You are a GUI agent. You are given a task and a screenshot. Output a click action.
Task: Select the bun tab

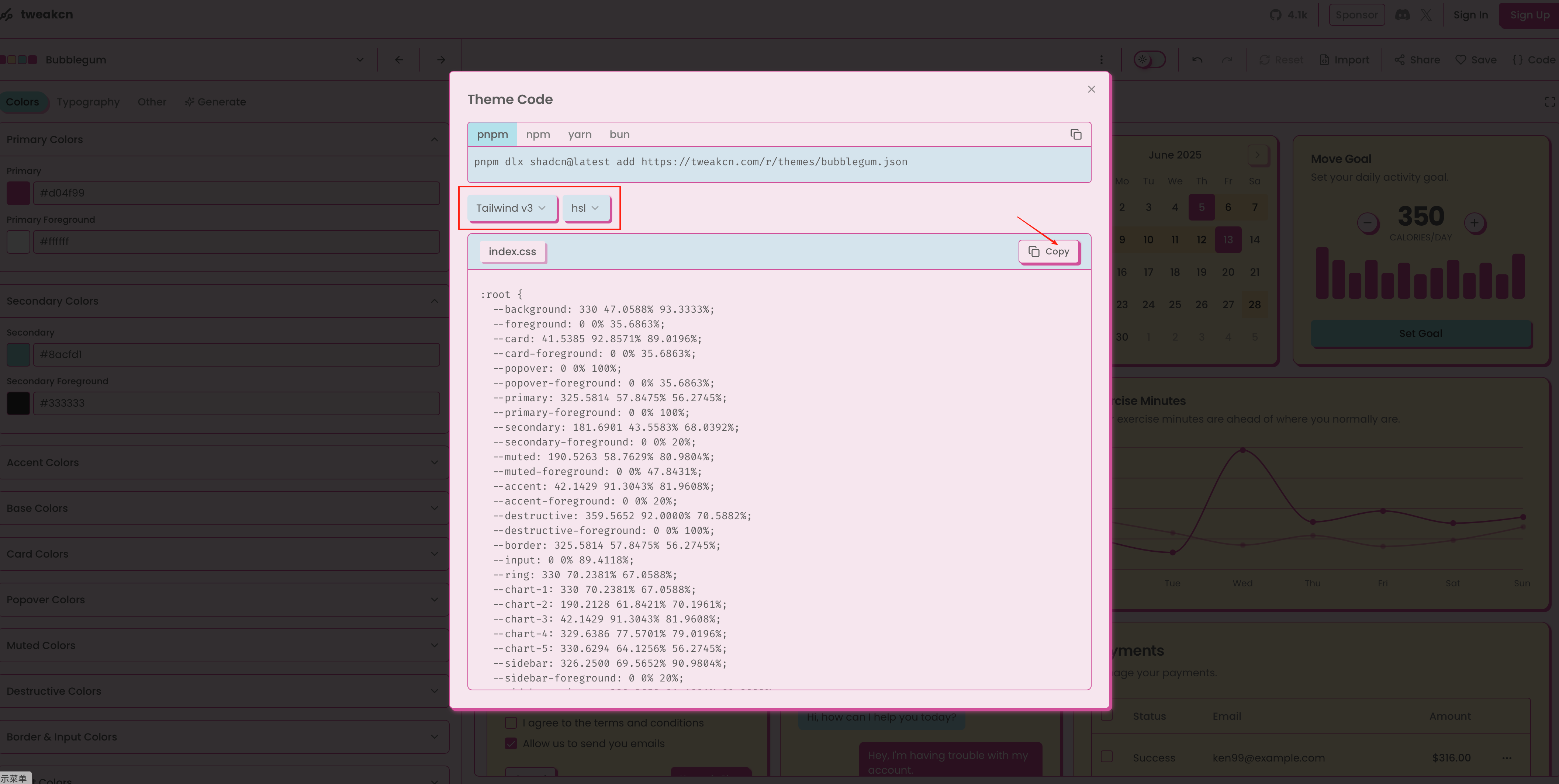tap(619, 134)
